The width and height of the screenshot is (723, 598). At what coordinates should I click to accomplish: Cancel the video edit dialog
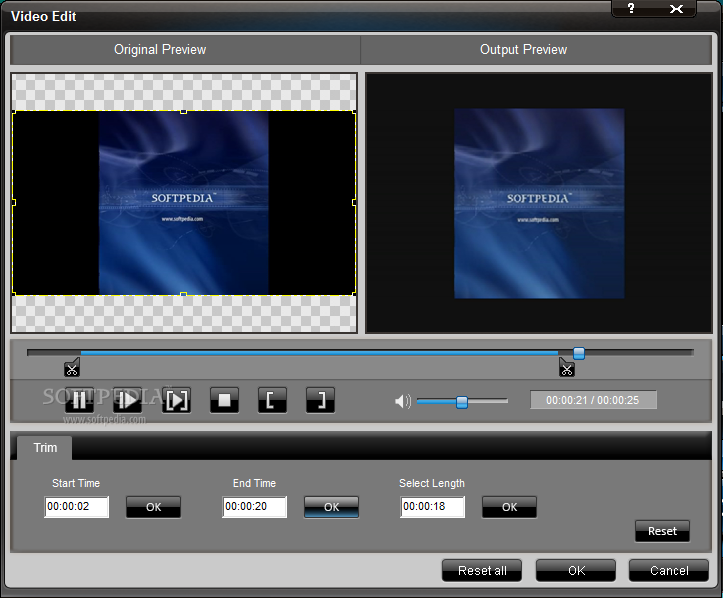pyautogui.click(x=669, y=571)
